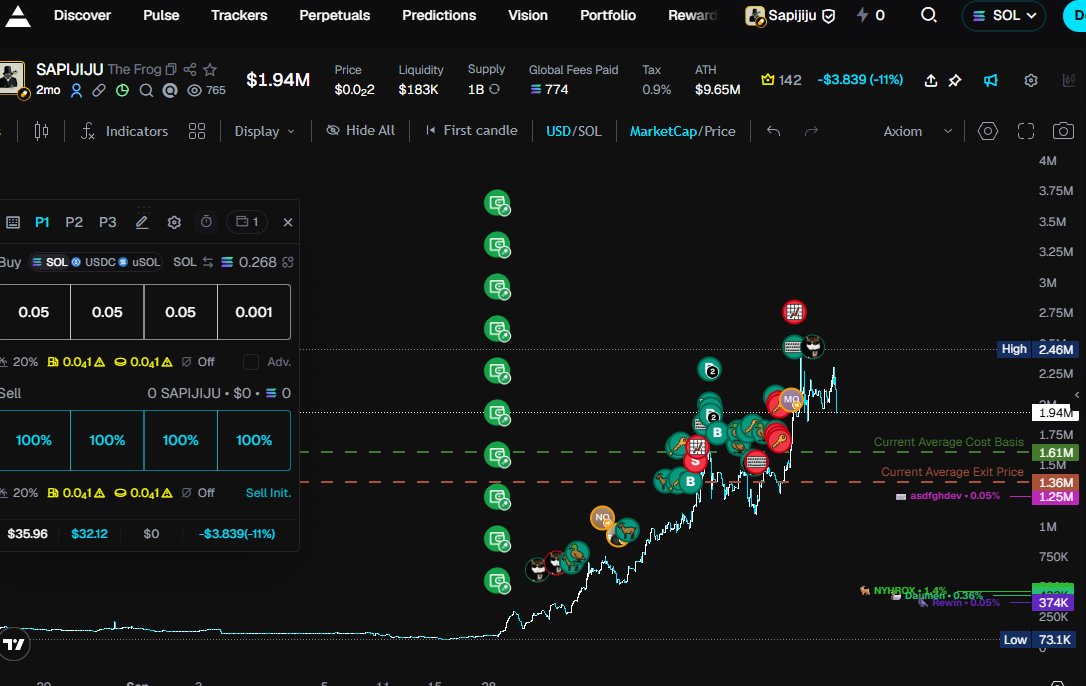
Task: Toggle chart fullscreen mode
Action: (x=1026, y=131)
